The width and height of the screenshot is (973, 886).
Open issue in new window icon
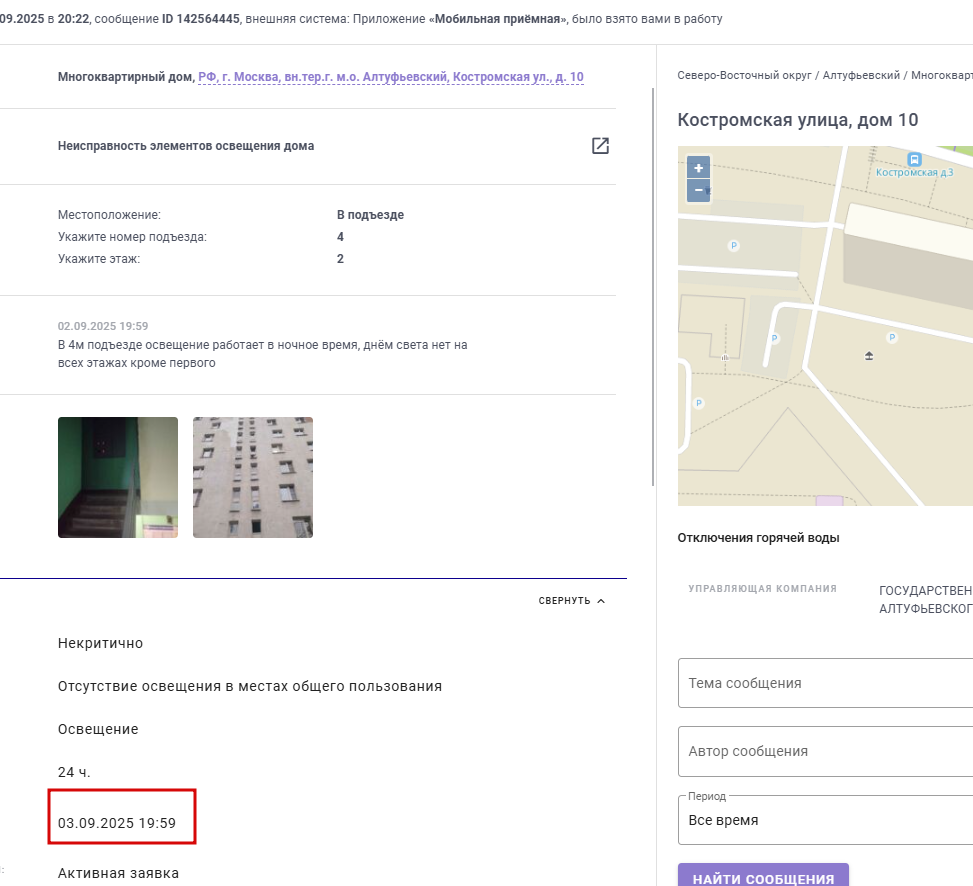[600, 146]
